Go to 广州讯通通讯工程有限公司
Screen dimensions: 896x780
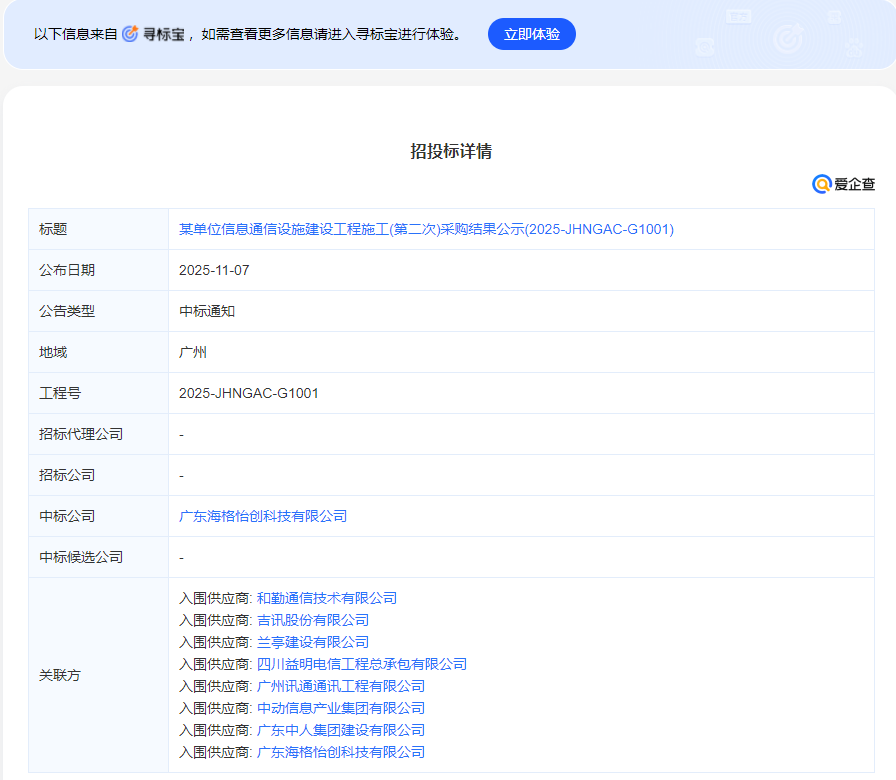(x=341, y=686)
